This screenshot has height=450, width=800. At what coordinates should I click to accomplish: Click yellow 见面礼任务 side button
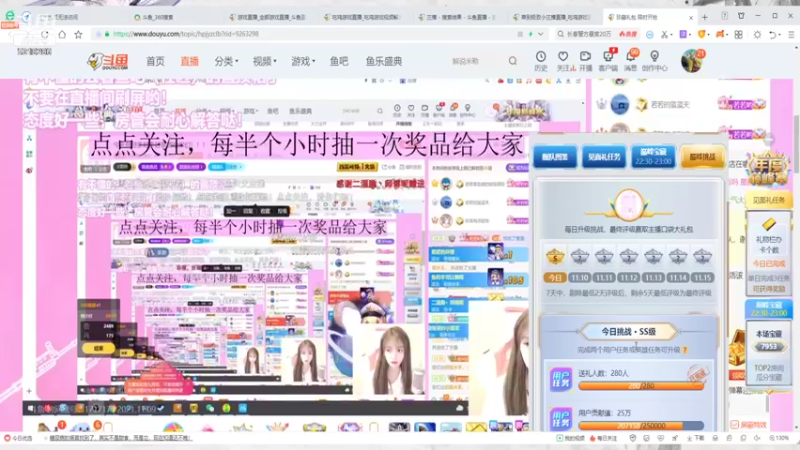coord(768,201)
